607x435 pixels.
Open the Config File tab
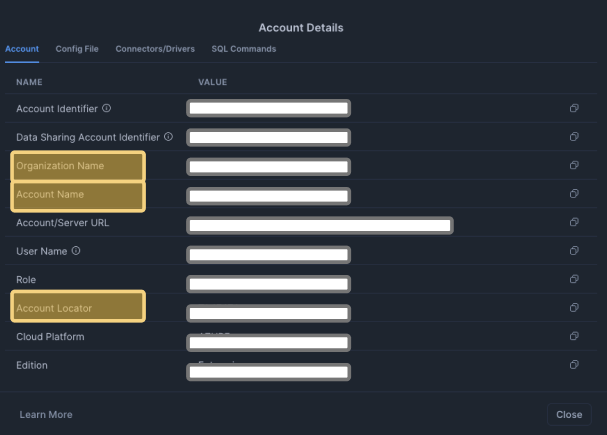[77, 49]
